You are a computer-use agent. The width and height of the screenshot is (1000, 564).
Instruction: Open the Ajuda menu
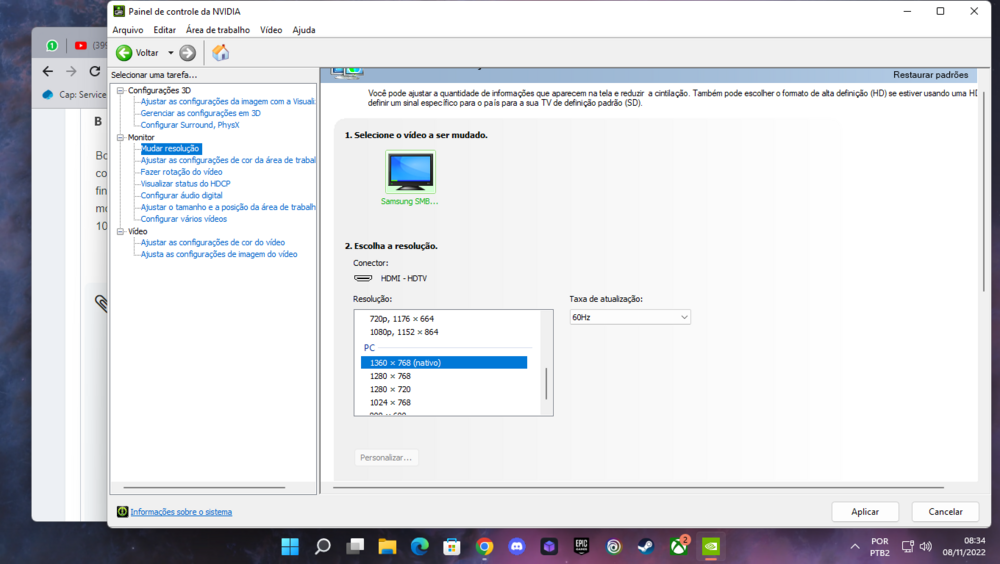pyautogui.click(x=304, y=30)
